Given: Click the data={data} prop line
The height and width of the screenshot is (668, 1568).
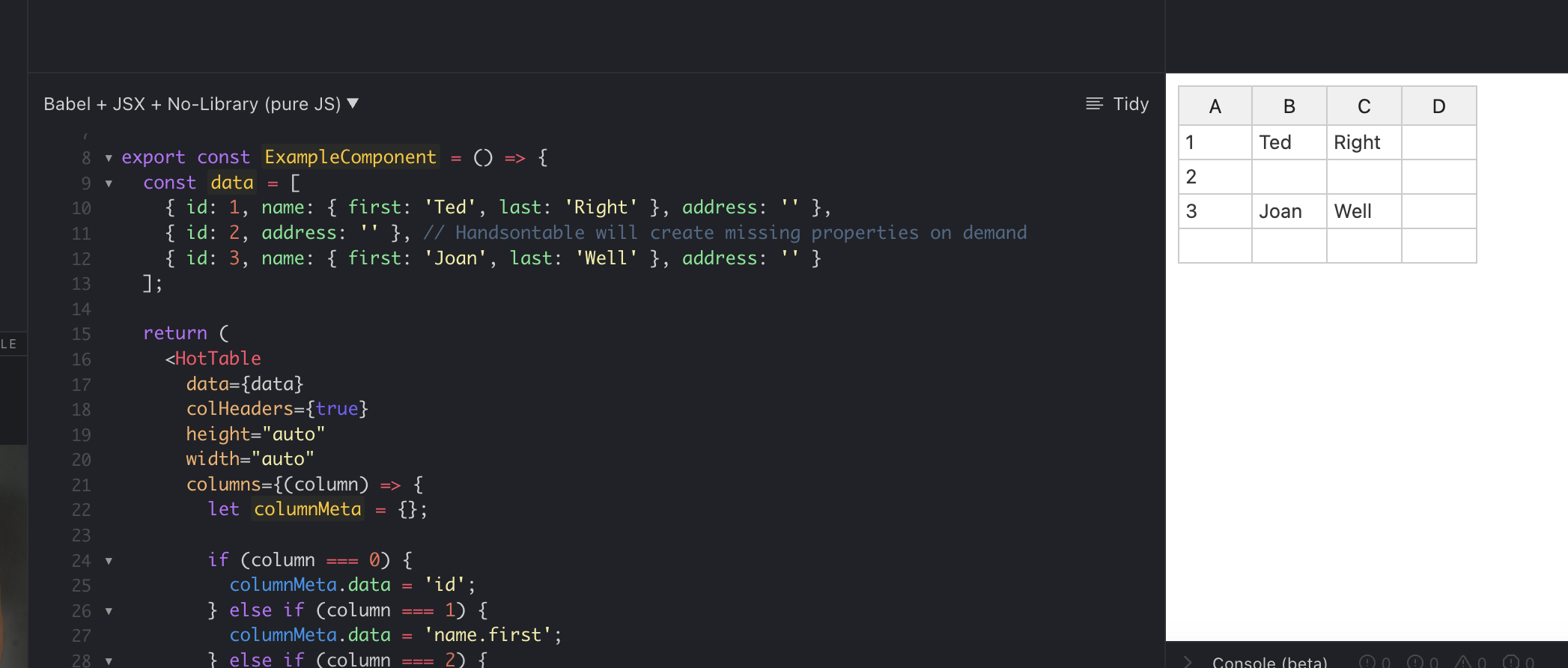Looking at the screenshot, I should [245, 384].
